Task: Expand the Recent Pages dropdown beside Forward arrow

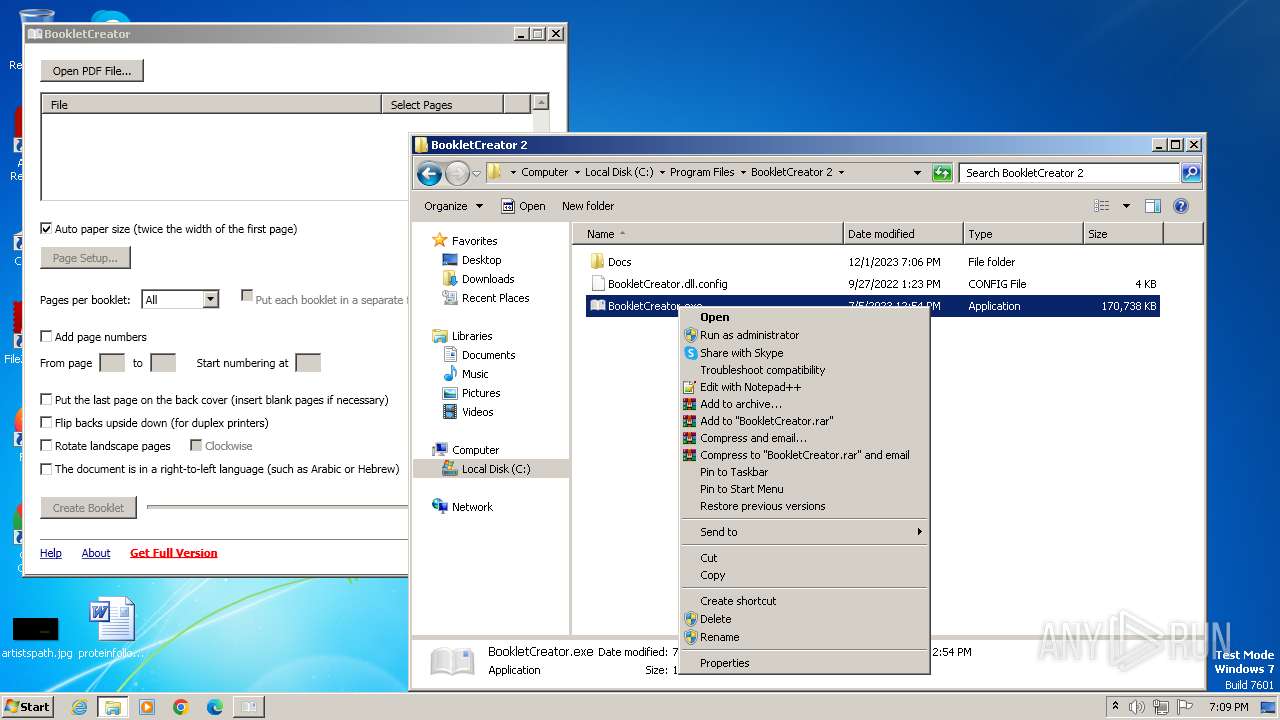Action: click(x=477, y=173)
